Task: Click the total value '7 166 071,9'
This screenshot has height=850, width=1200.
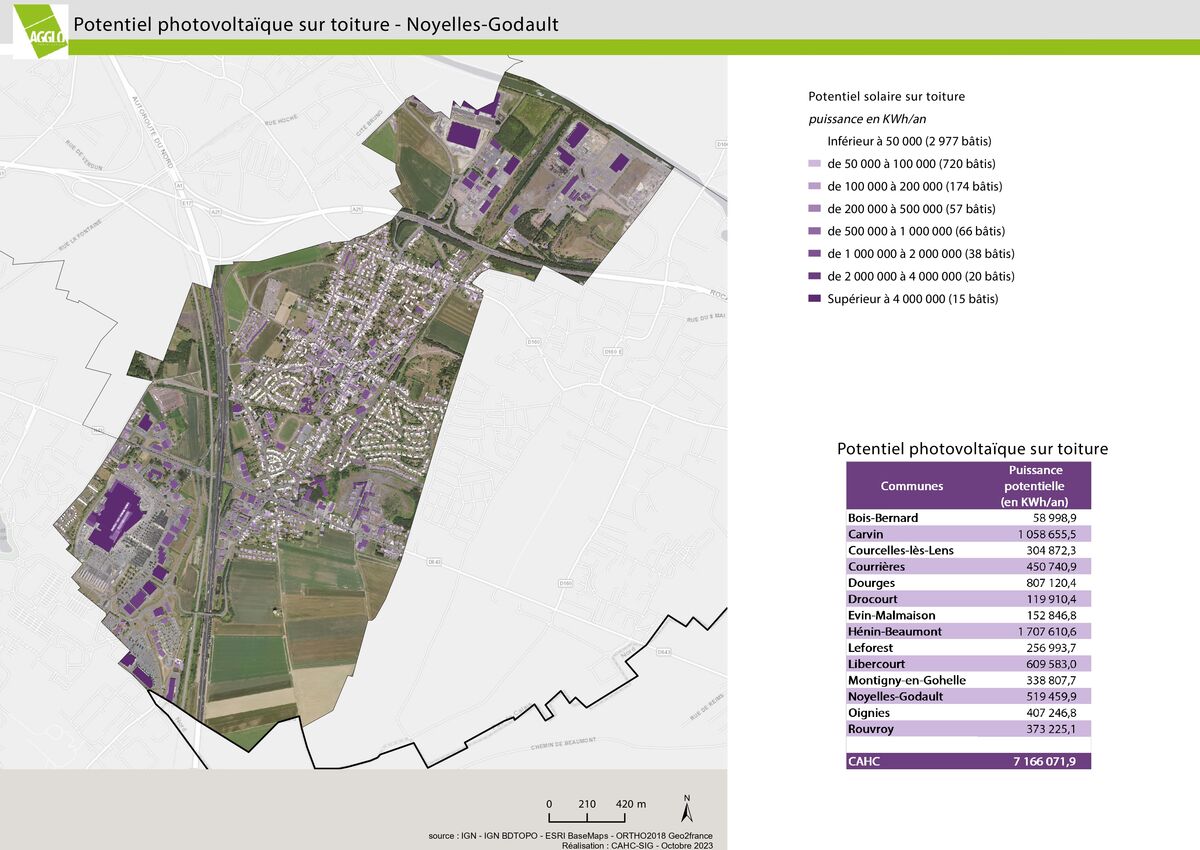Action: 1043,761
